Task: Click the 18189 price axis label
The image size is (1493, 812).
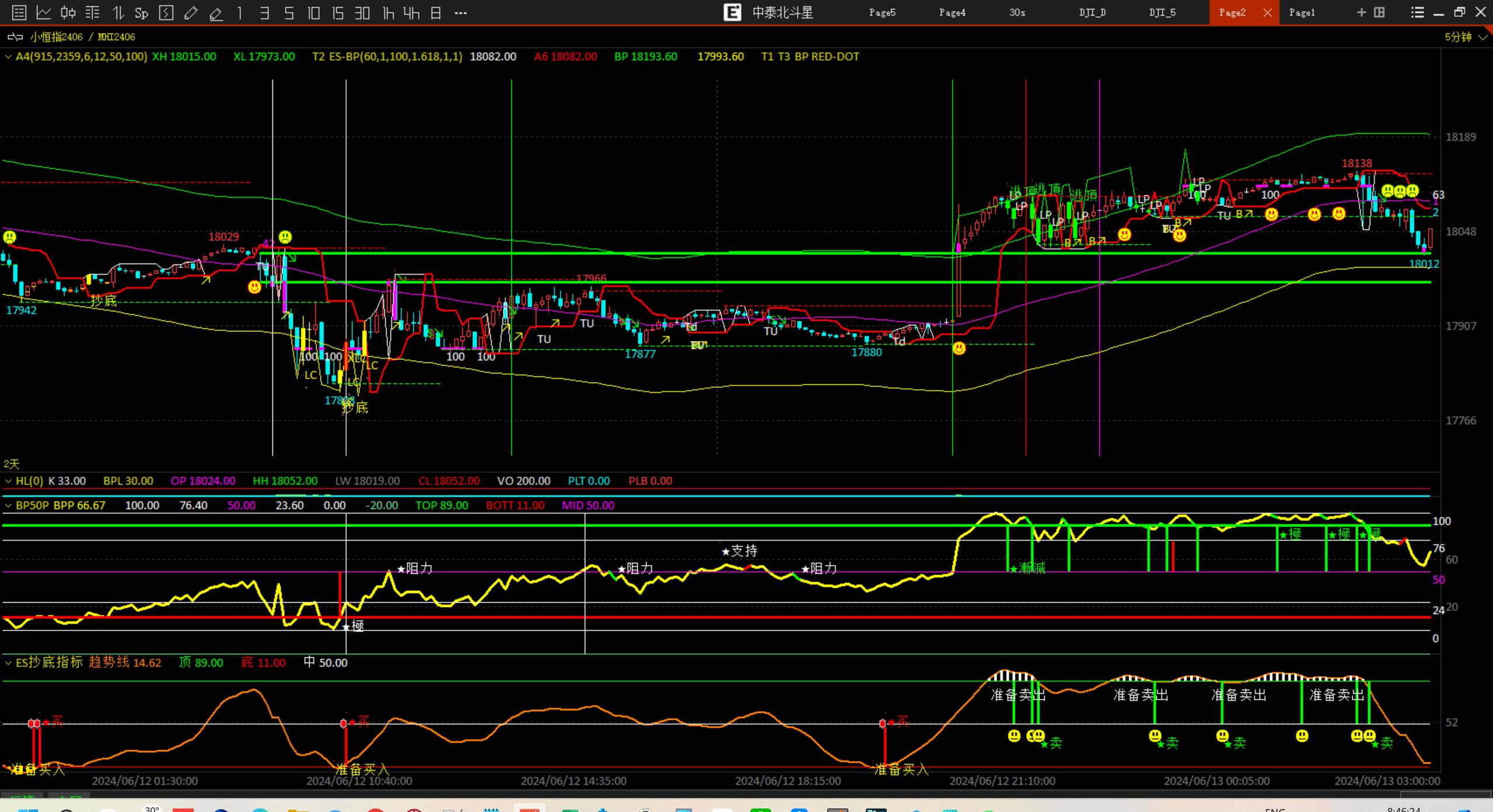Action: coord(1461,137)
